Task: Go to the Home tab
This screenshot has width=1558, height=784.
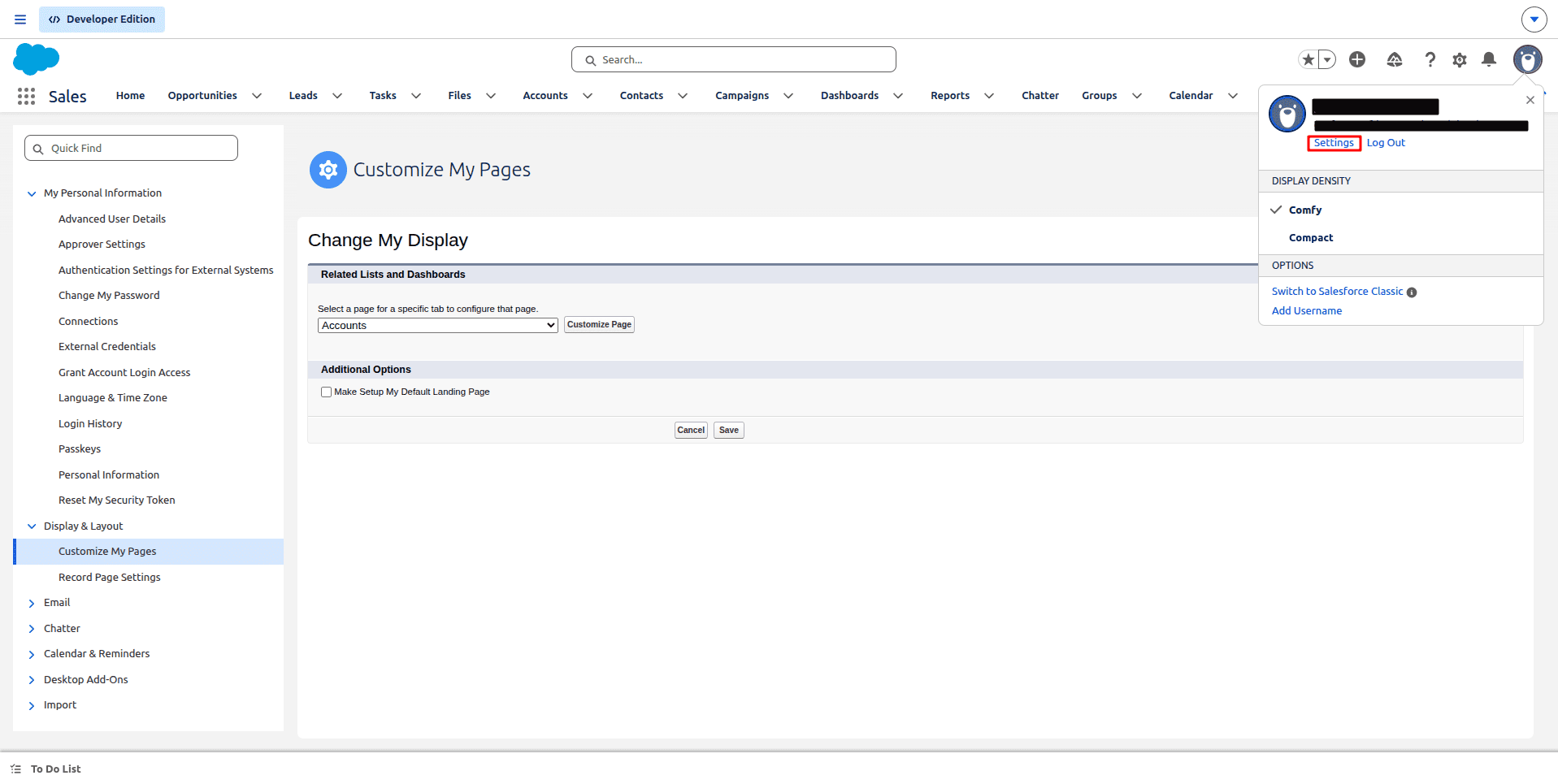Action: [x=130, y=96]
